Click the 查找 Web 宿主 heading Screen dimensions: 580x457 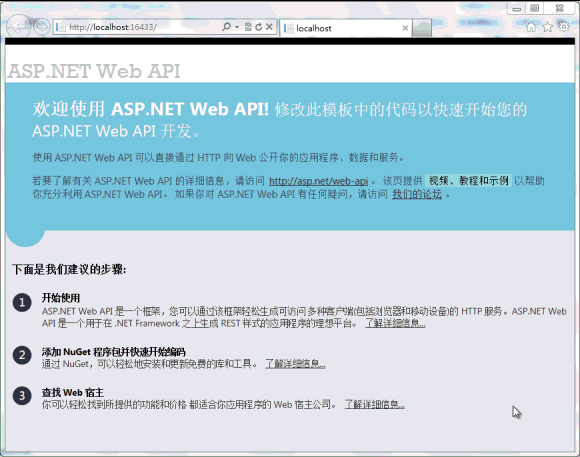click(73, 392)
